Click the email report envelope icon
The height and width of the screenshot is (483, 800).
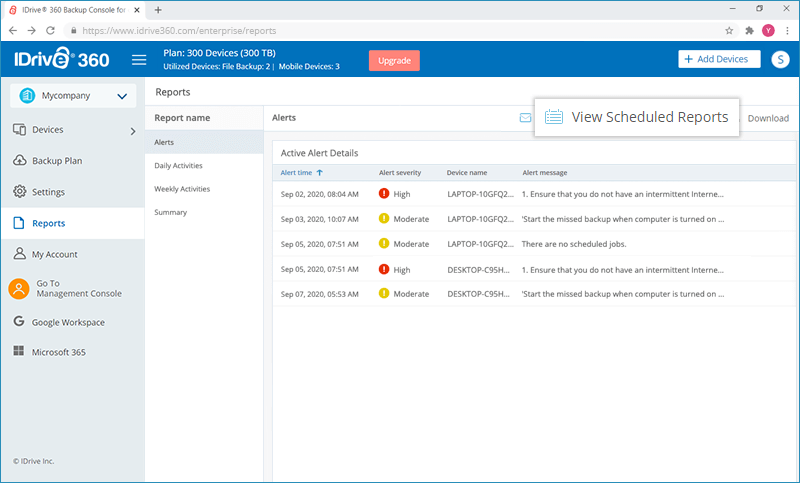[x=525, y=118]
